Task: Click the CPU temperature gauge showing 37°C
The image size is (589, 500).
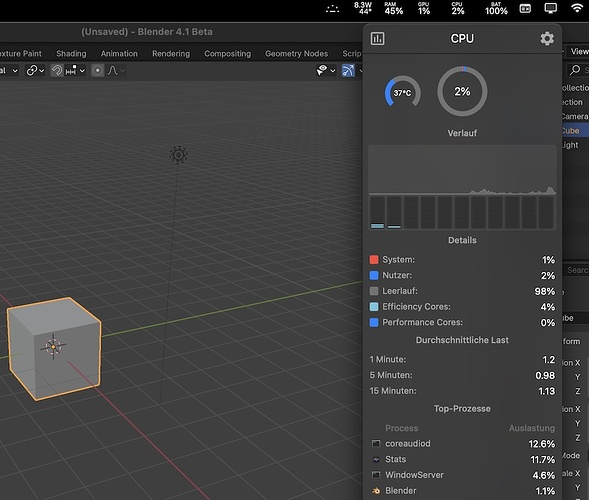Action: pos(402,92)
